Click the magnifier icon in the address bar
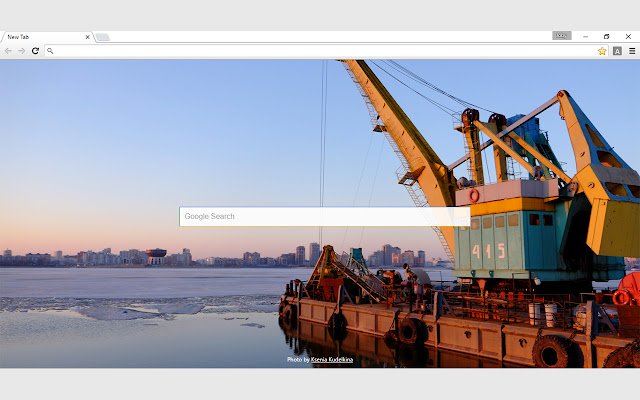This screenshot has height=400, width=640. (50, 51)
